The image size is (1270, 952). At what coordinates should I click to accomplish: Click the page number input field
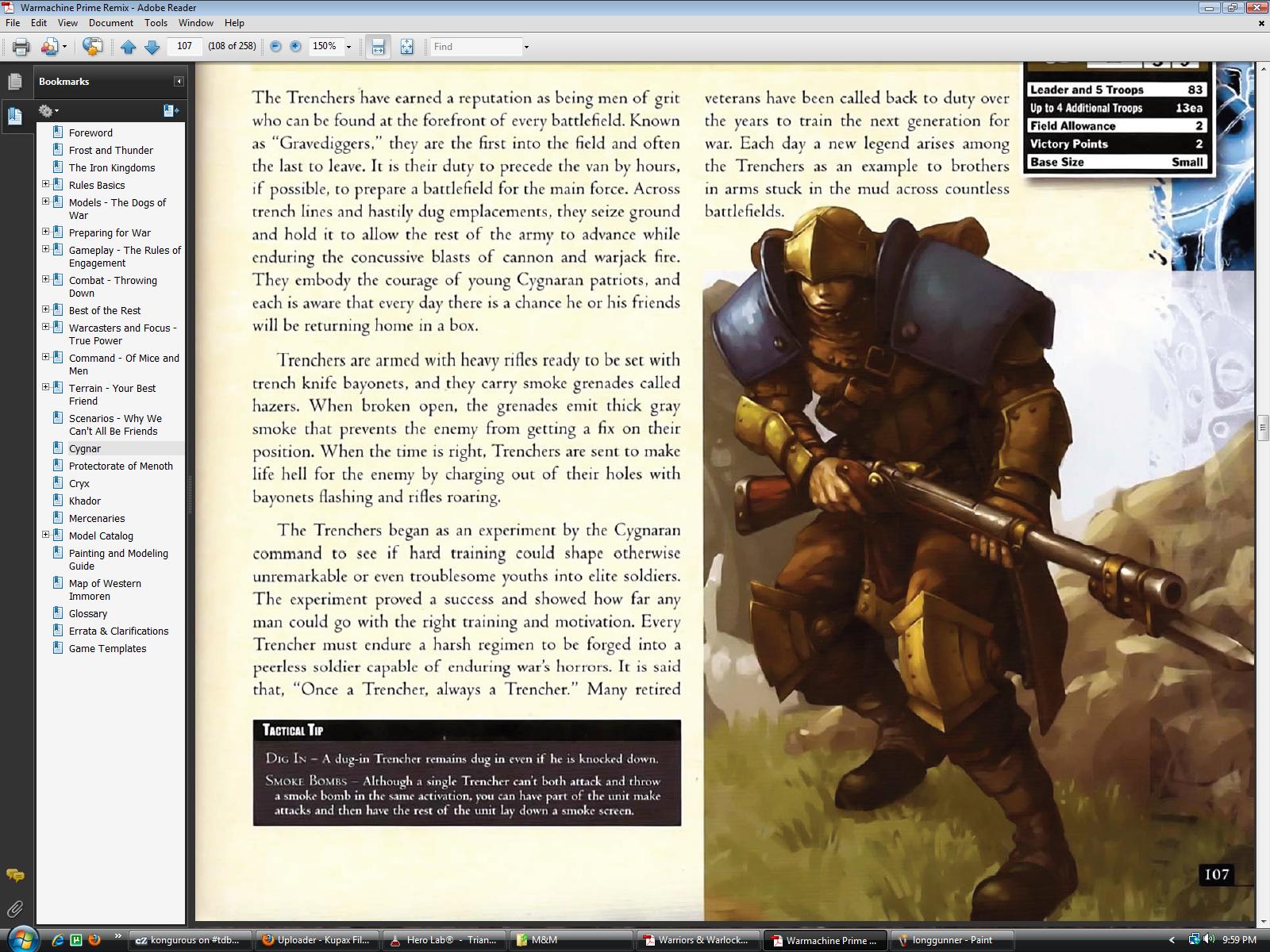[x=185, y=46]
